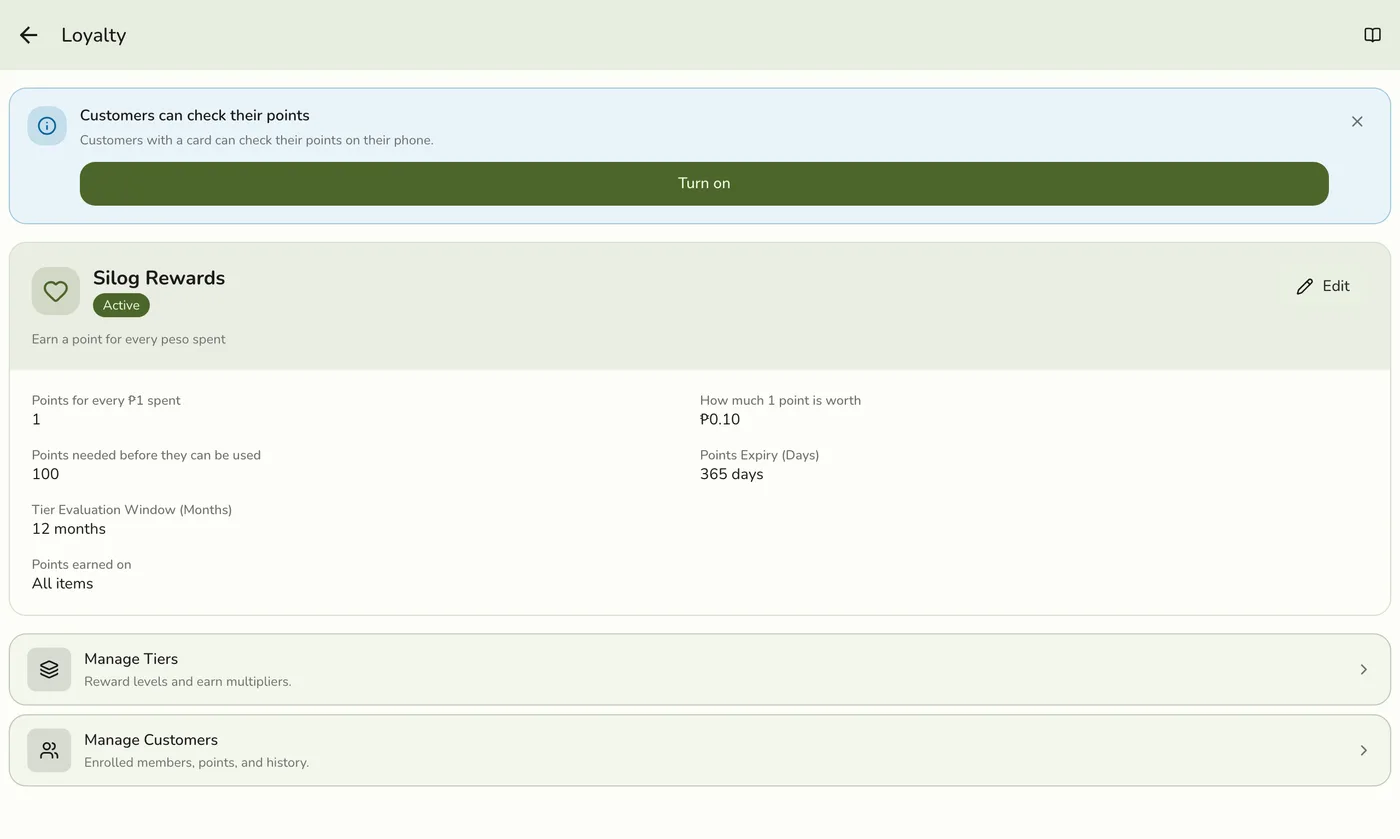The height and width of the screenshot is (839, 1400).
Task: Click 'Points Expiry (Days)' label
Action: coord(759,455)
